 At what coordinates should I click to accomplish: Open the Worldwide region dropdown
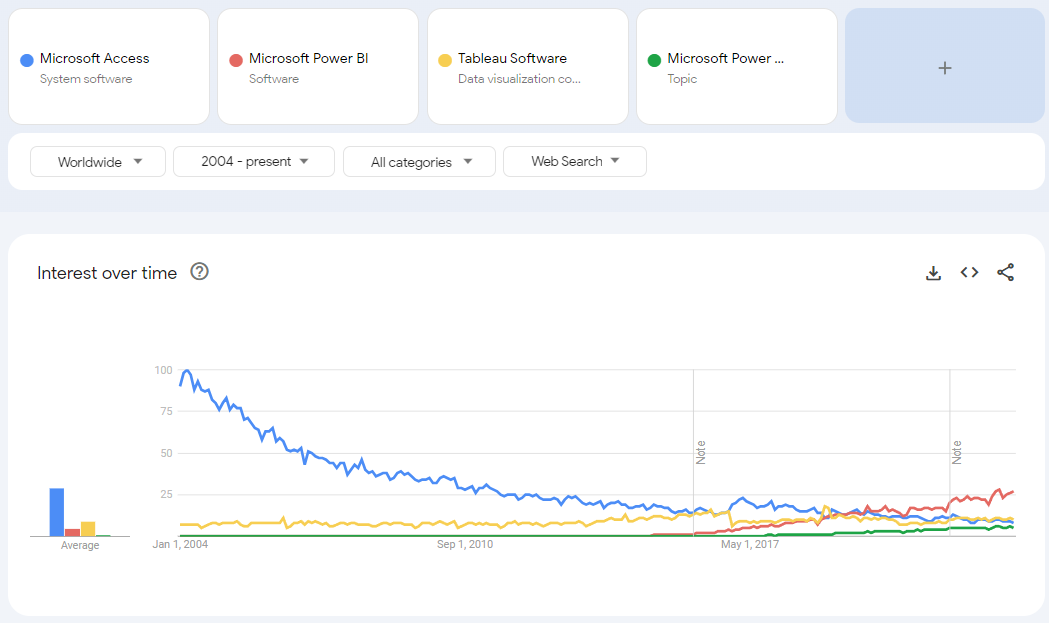(x=98, y=161)
